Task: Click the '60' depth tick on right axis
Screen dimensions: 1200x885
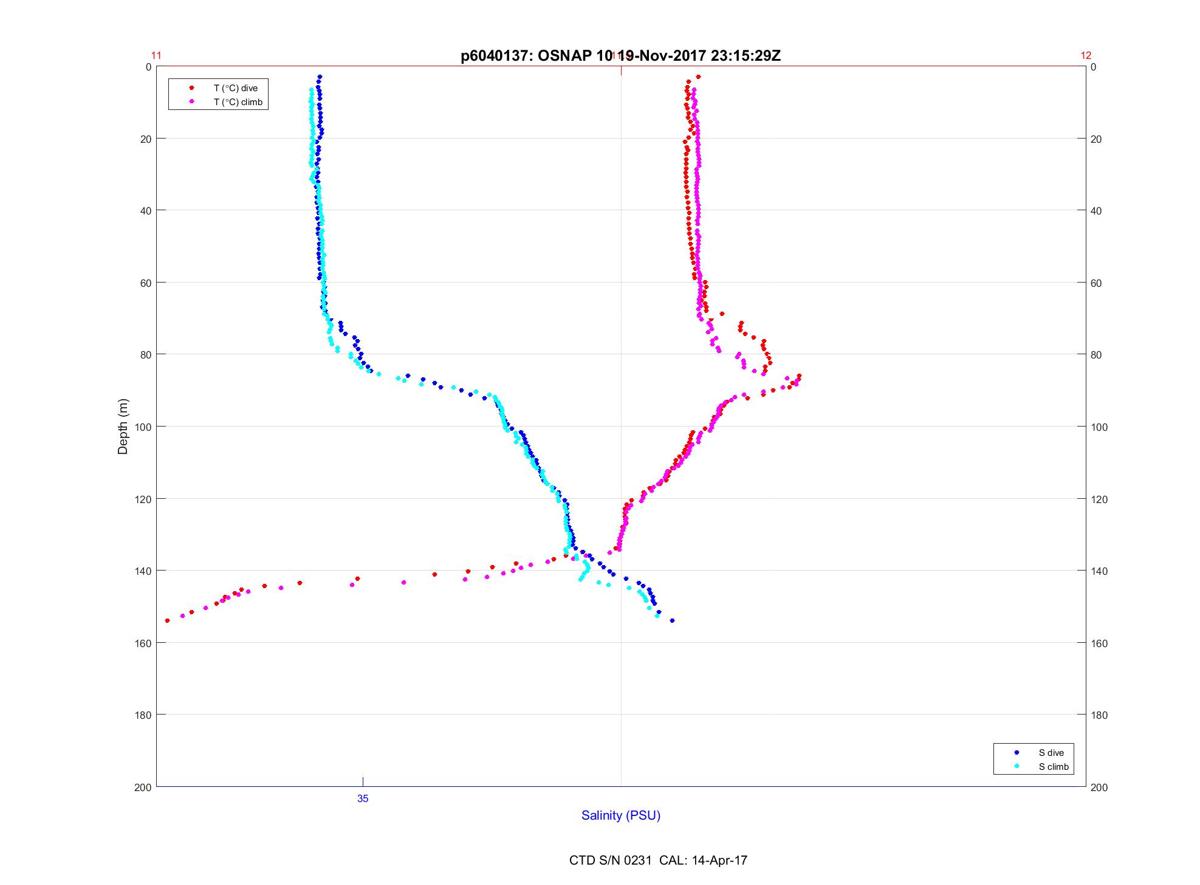Action: coord(1097,283)
